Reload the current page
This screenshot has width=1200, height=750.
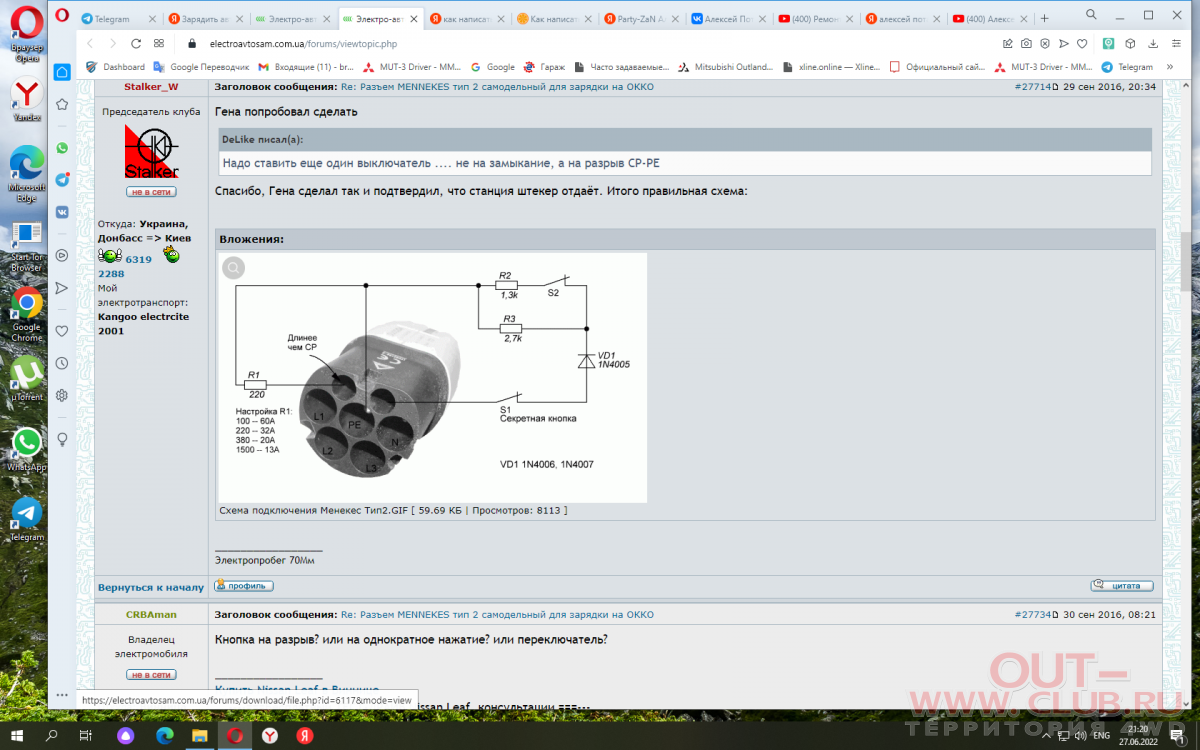tap(135, 43)
